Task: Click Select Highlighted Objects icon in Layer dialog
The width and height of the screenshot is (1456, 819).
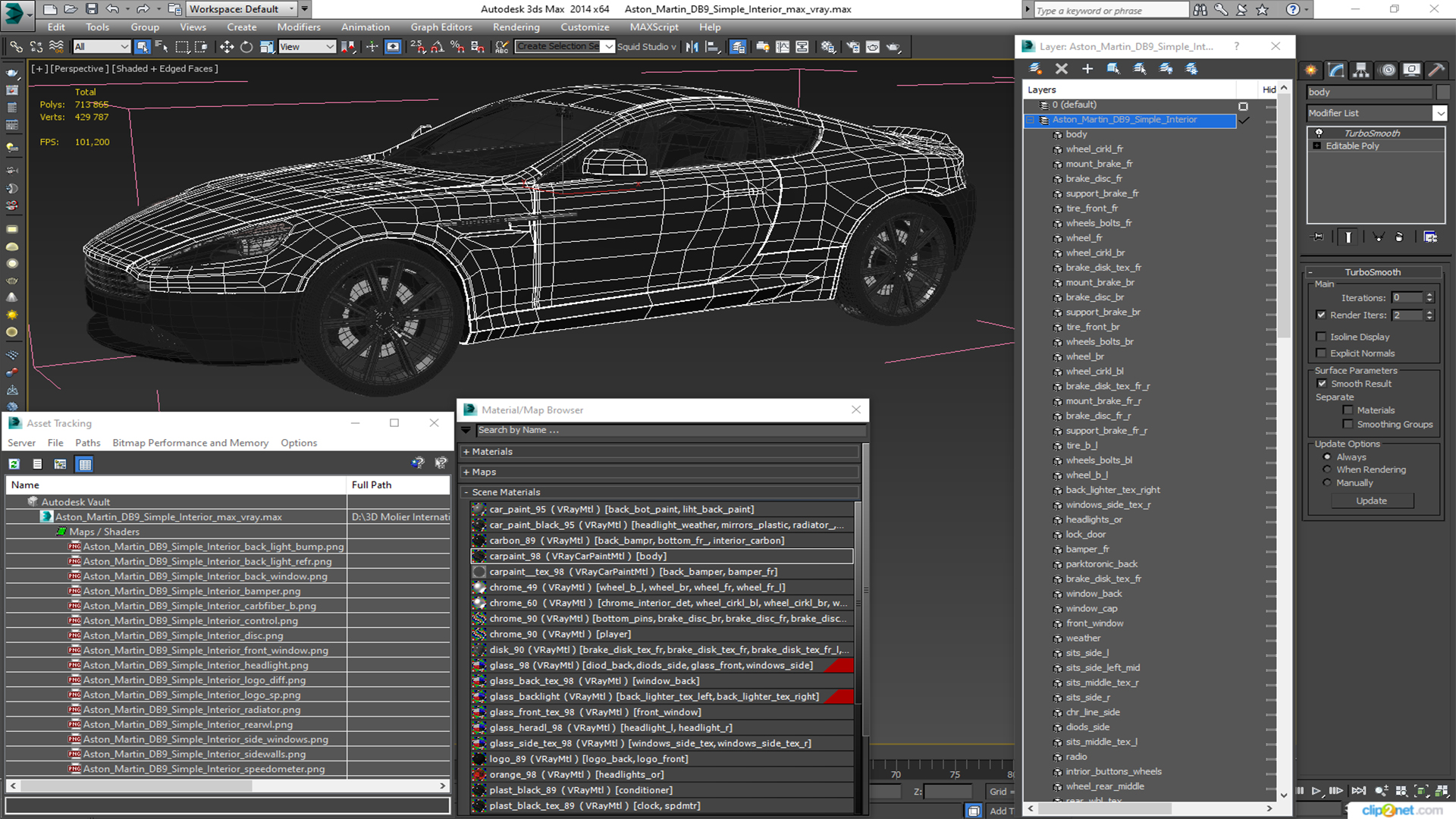Action: (x=1113, y=68)
